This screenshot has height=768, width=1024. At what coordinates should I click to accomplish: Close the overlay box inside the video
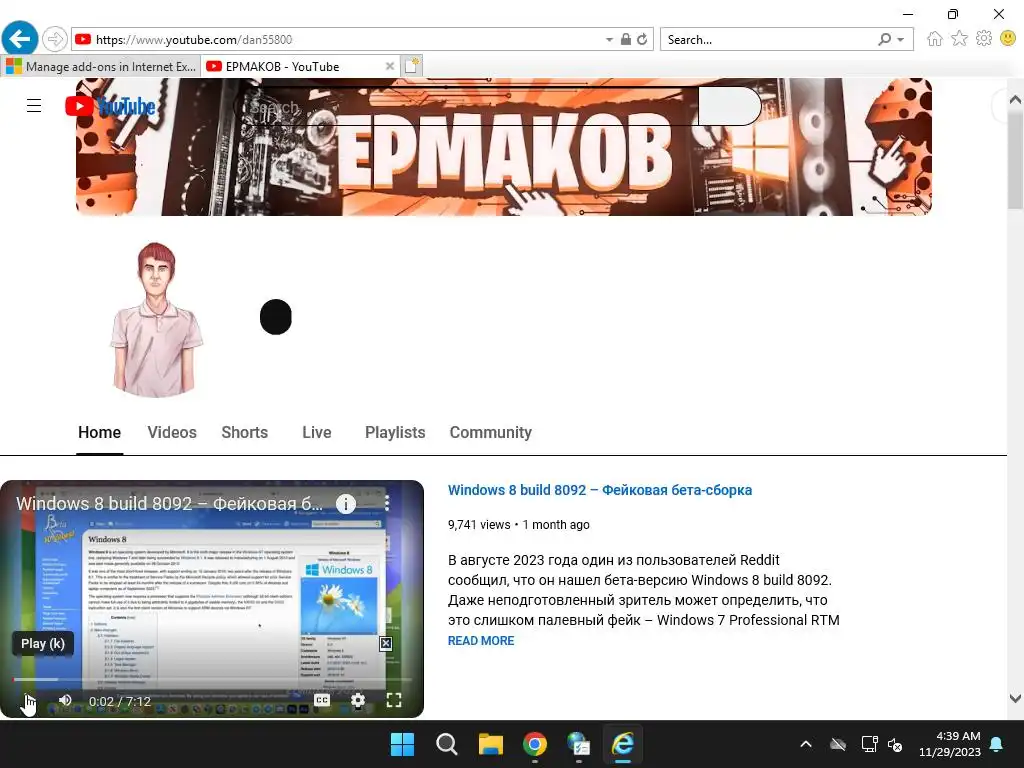[386, 643]
